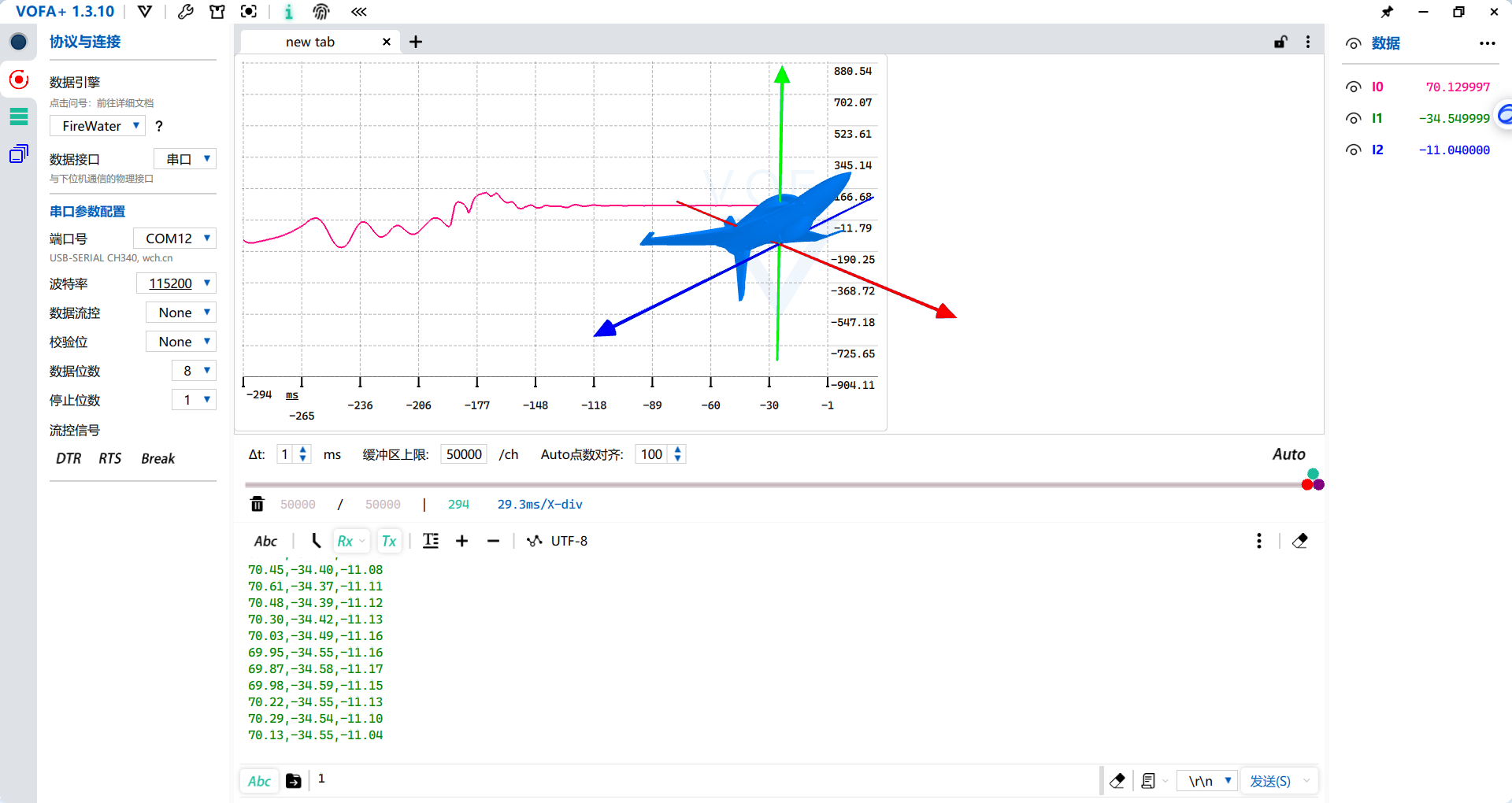This screenshot has width=1512, height=803.
Task: Click the send file arrow icon
Action: click(x=293, y=781)
